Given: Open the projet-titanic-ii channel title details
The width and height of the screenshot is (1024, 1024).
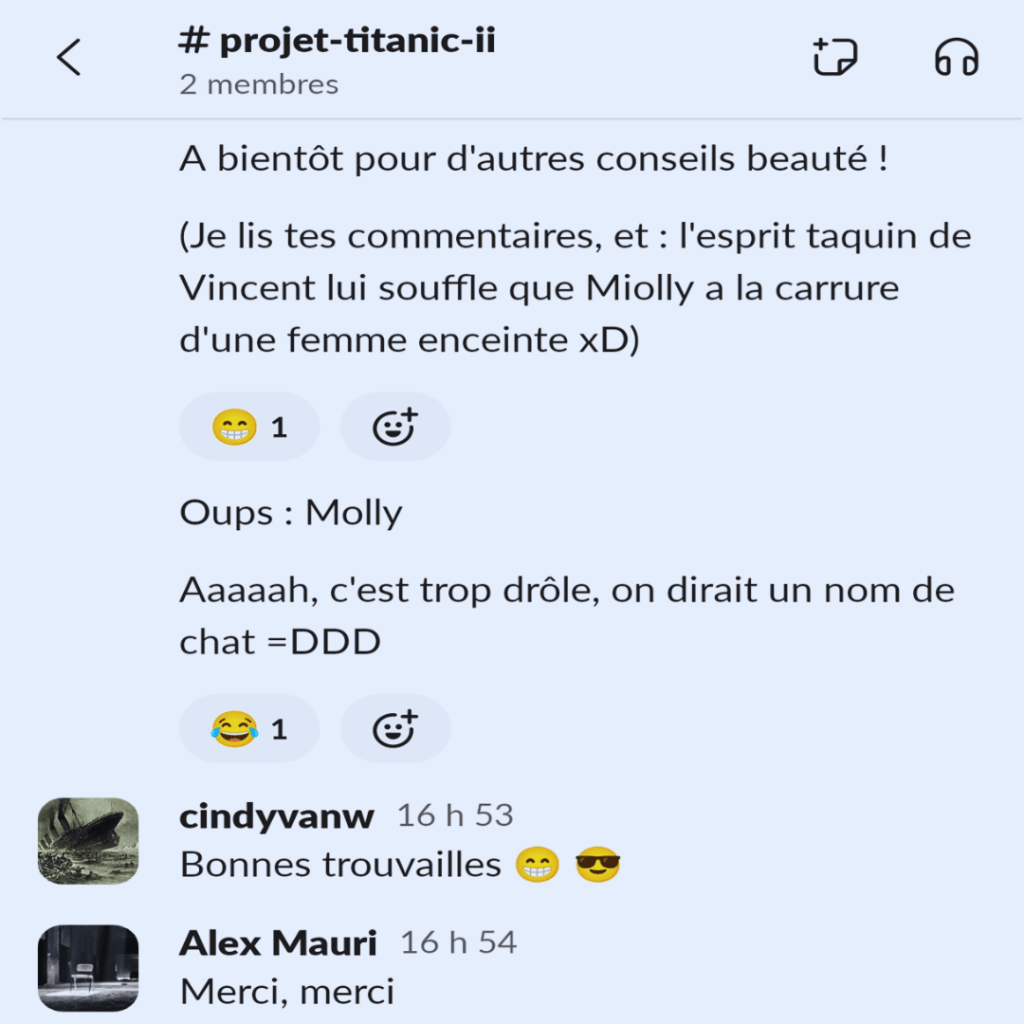Looking at the screenshot, I should click(337, 40).
